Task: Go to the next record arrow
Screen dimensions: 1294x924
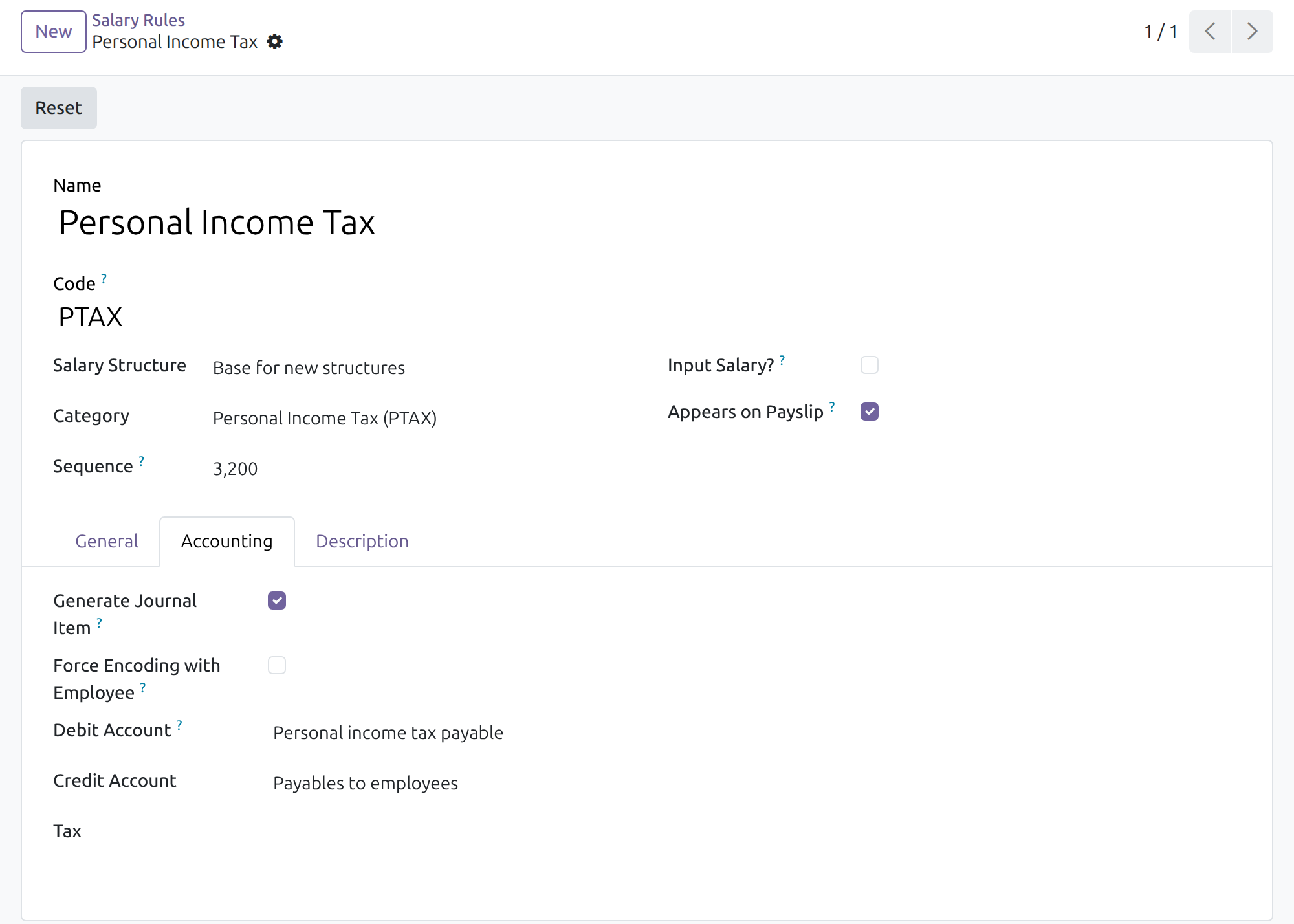Action: point(1253,32)
